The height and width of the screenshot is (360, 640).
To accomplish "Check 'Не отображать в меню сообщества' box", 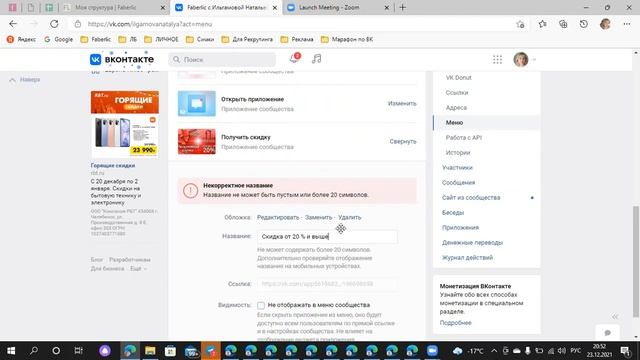I will 261,305.
